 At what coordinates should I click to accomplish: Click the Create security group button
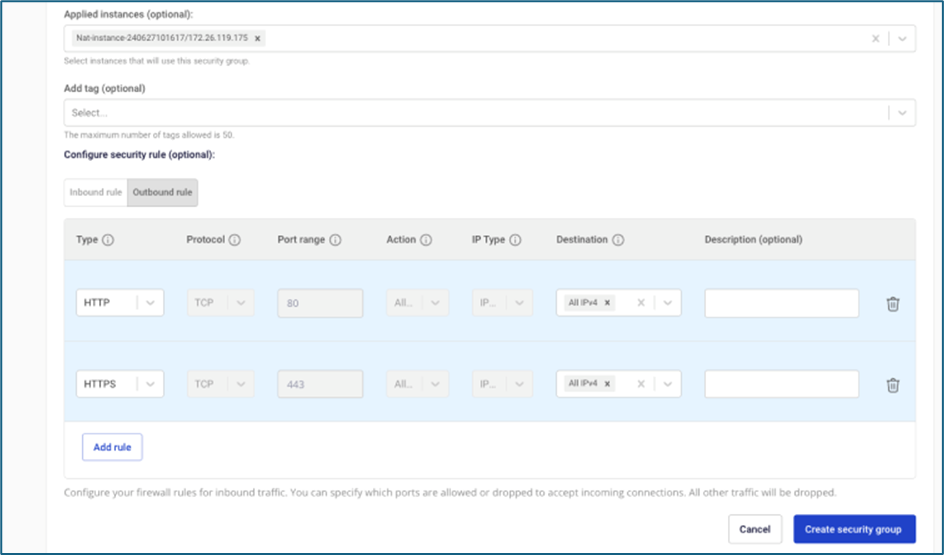854,529
